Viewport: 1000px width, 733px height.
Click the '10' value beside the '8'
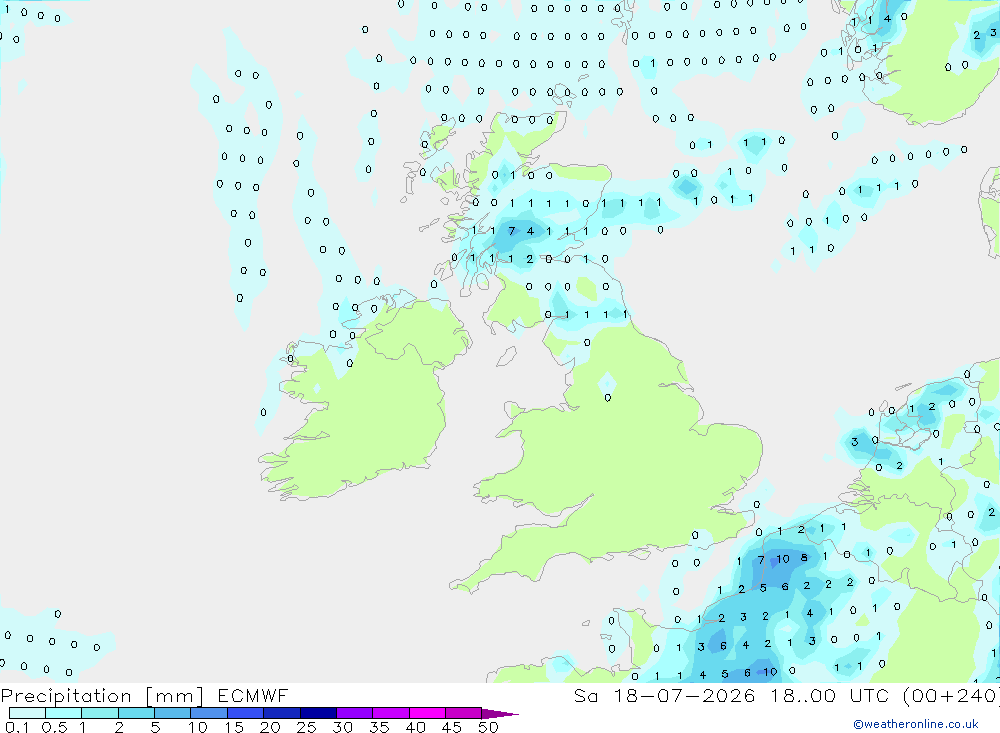783,559
